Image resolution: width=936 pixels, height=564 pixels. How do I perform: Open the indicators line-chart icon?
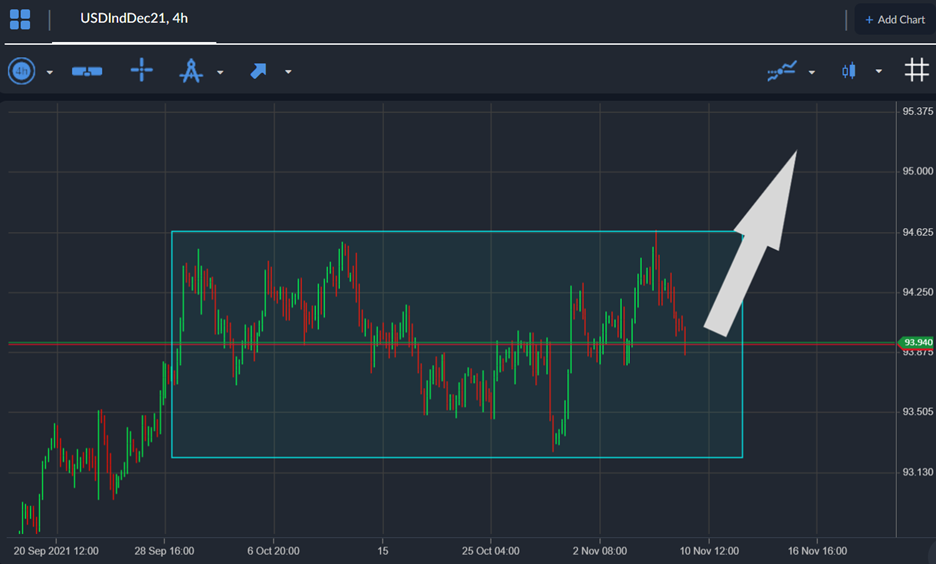point(782,71)
